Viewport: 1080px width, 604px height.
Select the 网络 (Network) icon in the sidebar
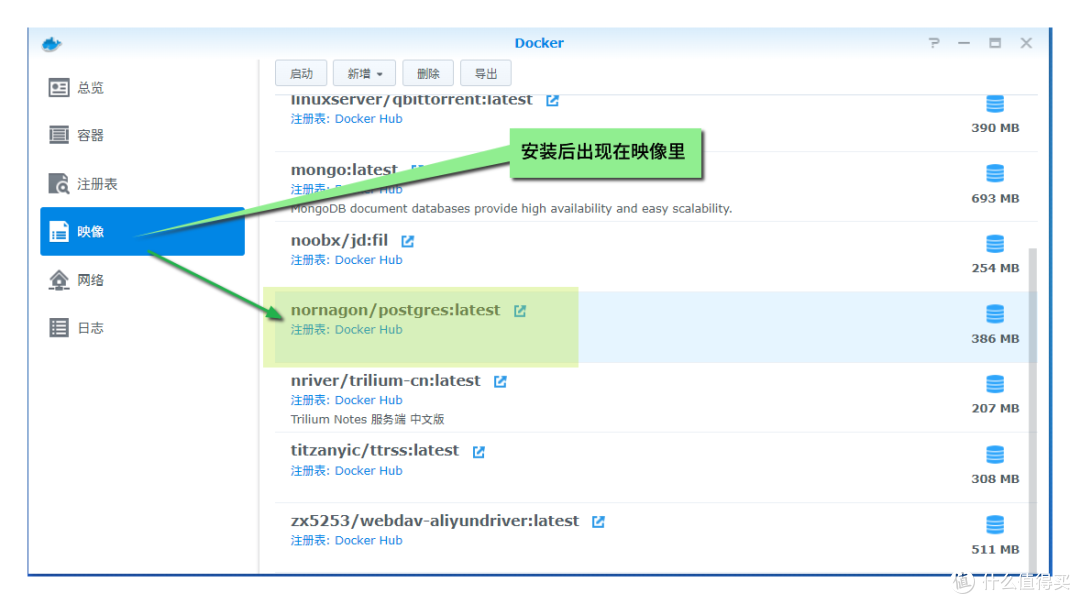(59, 279)
